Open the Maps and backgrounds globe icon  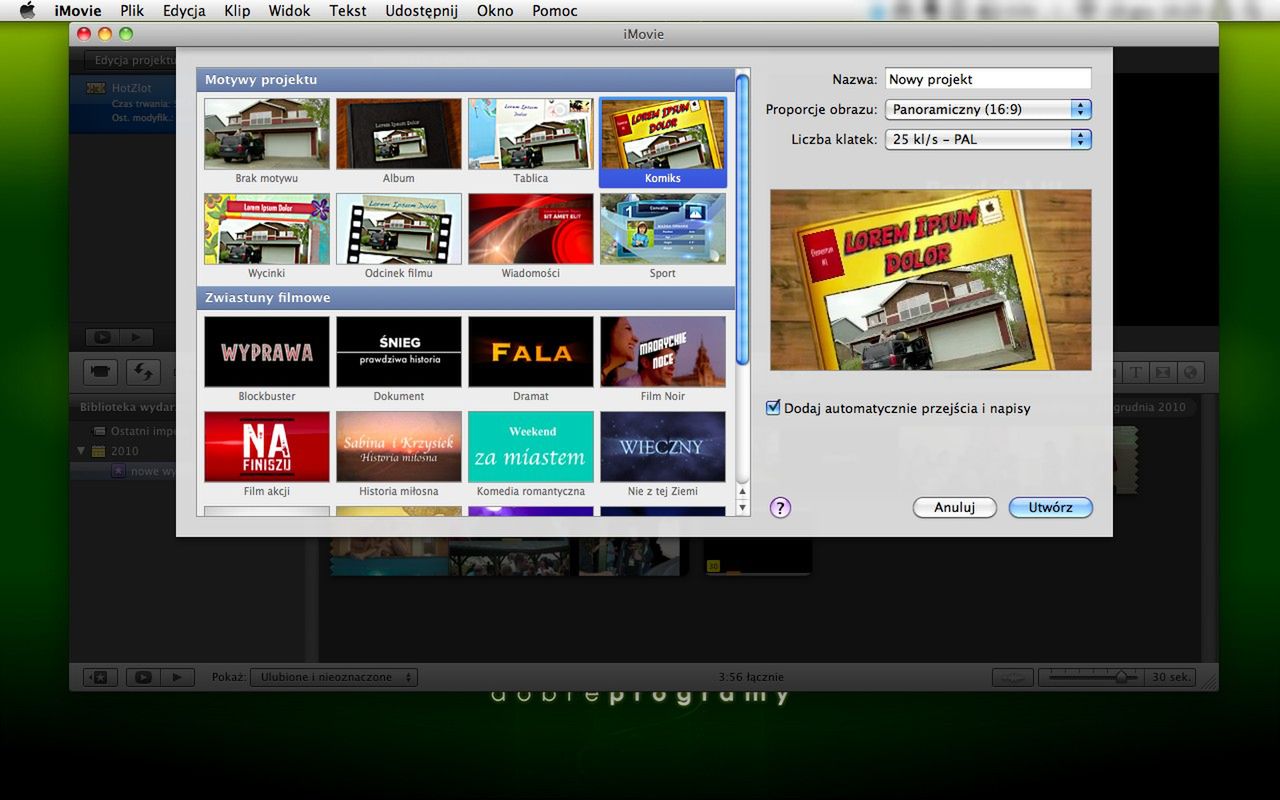[1189, 372]
